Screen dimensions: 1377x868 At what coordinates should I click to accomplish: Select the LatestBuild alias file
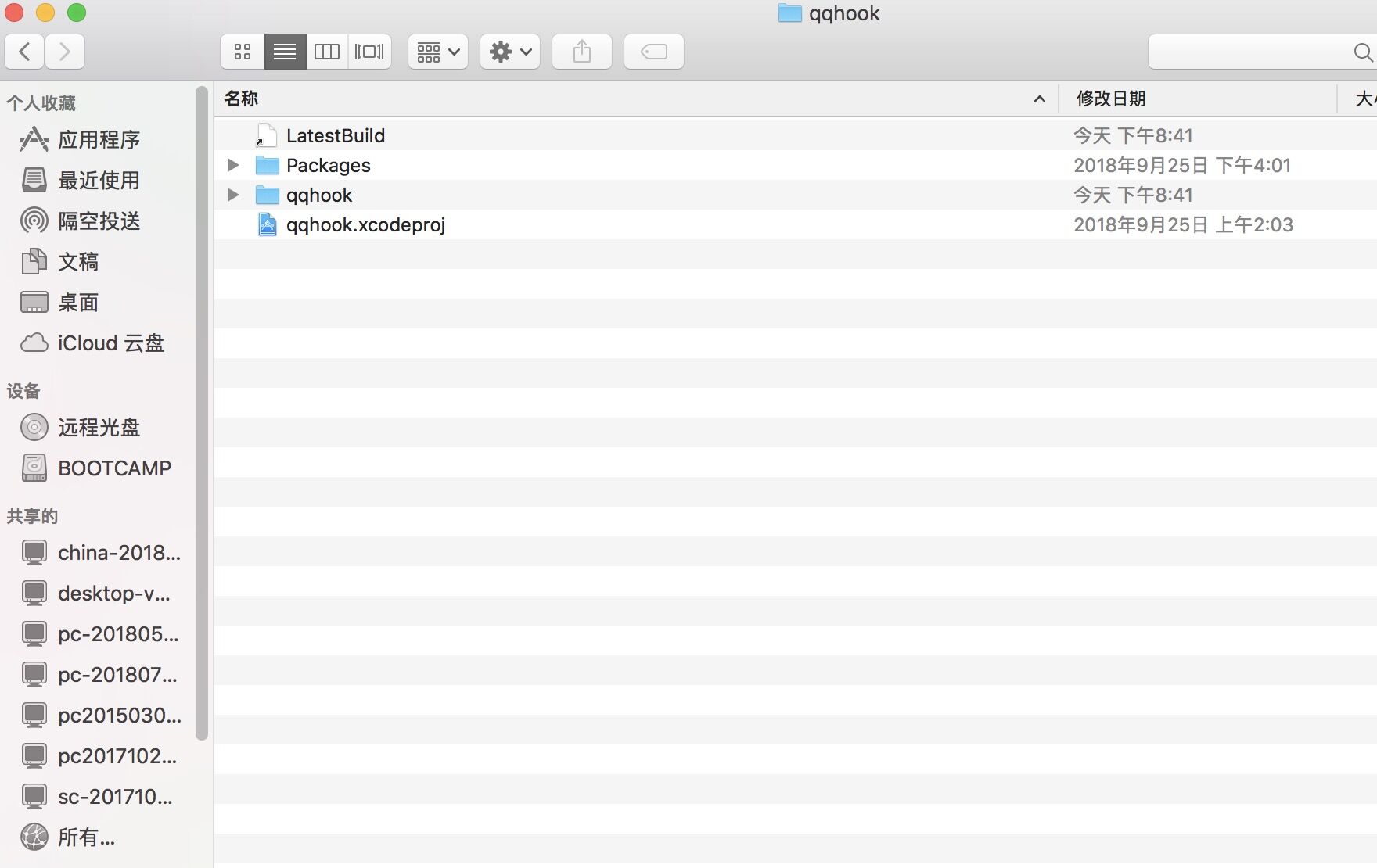(335, 136)
